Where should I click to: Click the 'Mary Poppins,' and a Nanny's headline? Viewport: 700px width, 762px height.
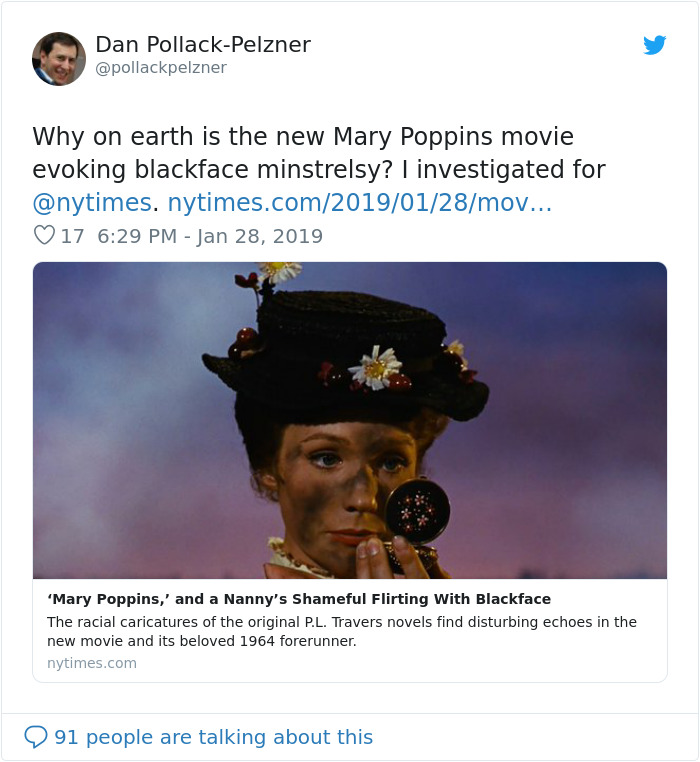point(299,599)
